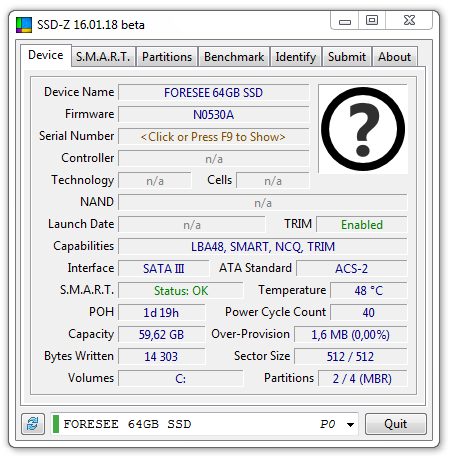Click the Sector Size value 512 / 512
450x457 pixels.
[351, 357]
